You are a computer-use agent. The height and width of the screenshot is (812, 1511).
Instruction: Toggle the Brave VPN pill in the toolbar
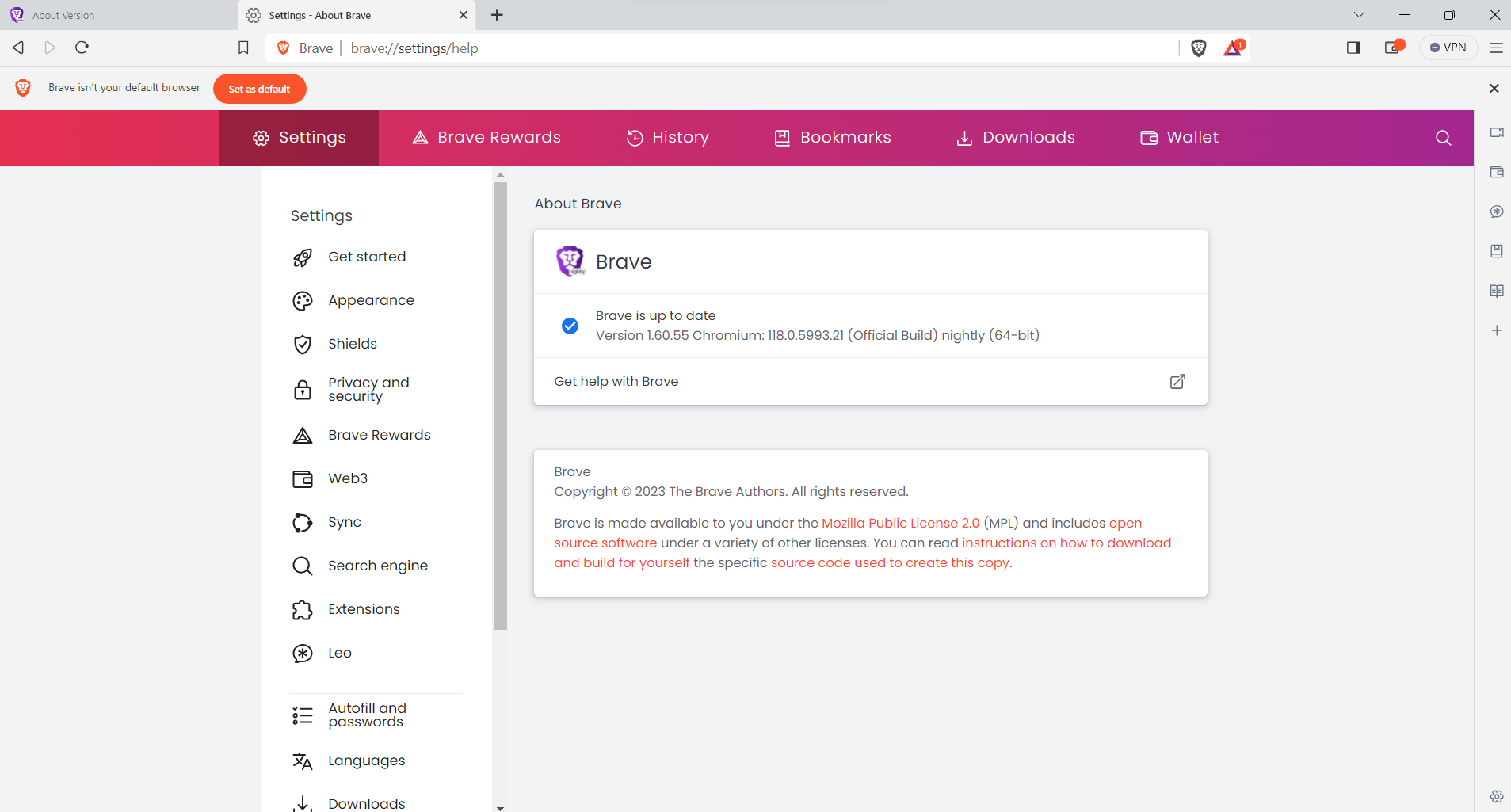point(1449,47)
